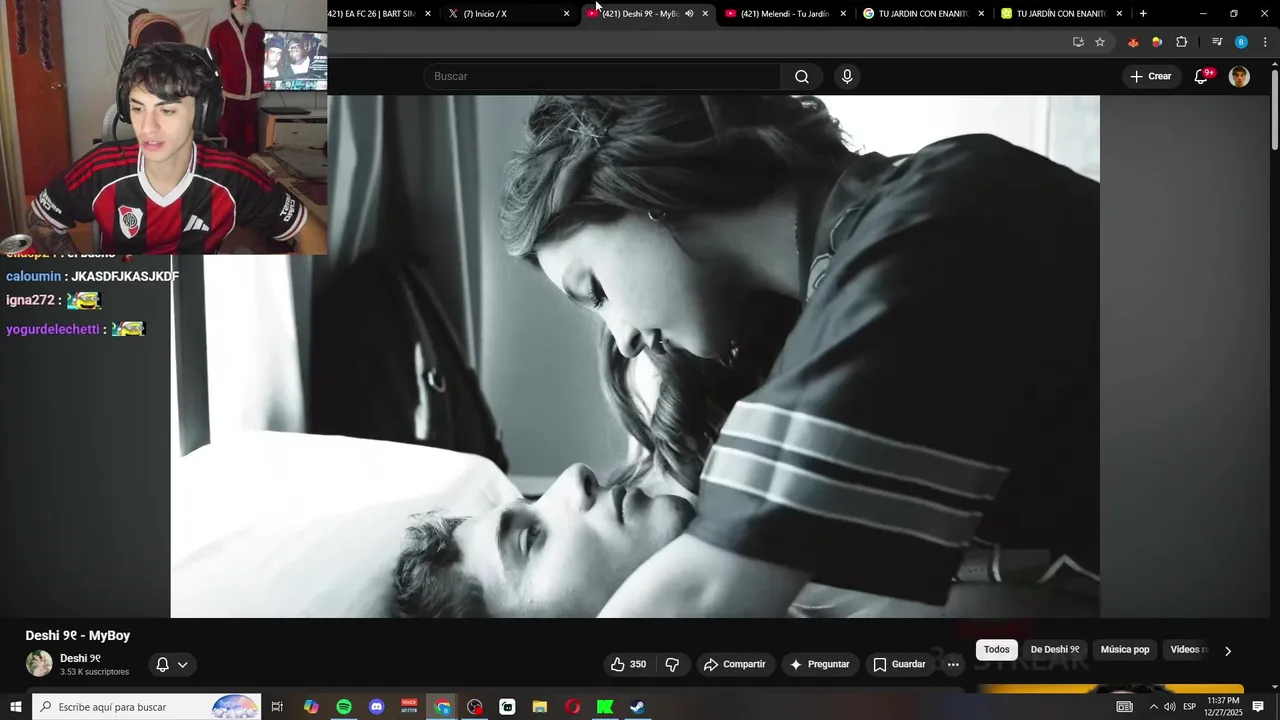The width and height of the screenshot is (1280, 720).
Task: Click chat username yogurdelechetti
Action: click(52, 329)
